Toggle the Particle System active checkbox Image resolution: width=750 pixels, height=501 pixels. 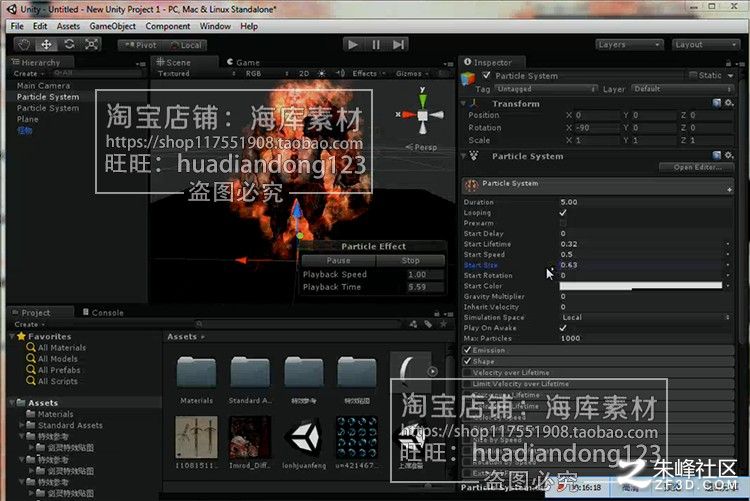tap(487, 75)
